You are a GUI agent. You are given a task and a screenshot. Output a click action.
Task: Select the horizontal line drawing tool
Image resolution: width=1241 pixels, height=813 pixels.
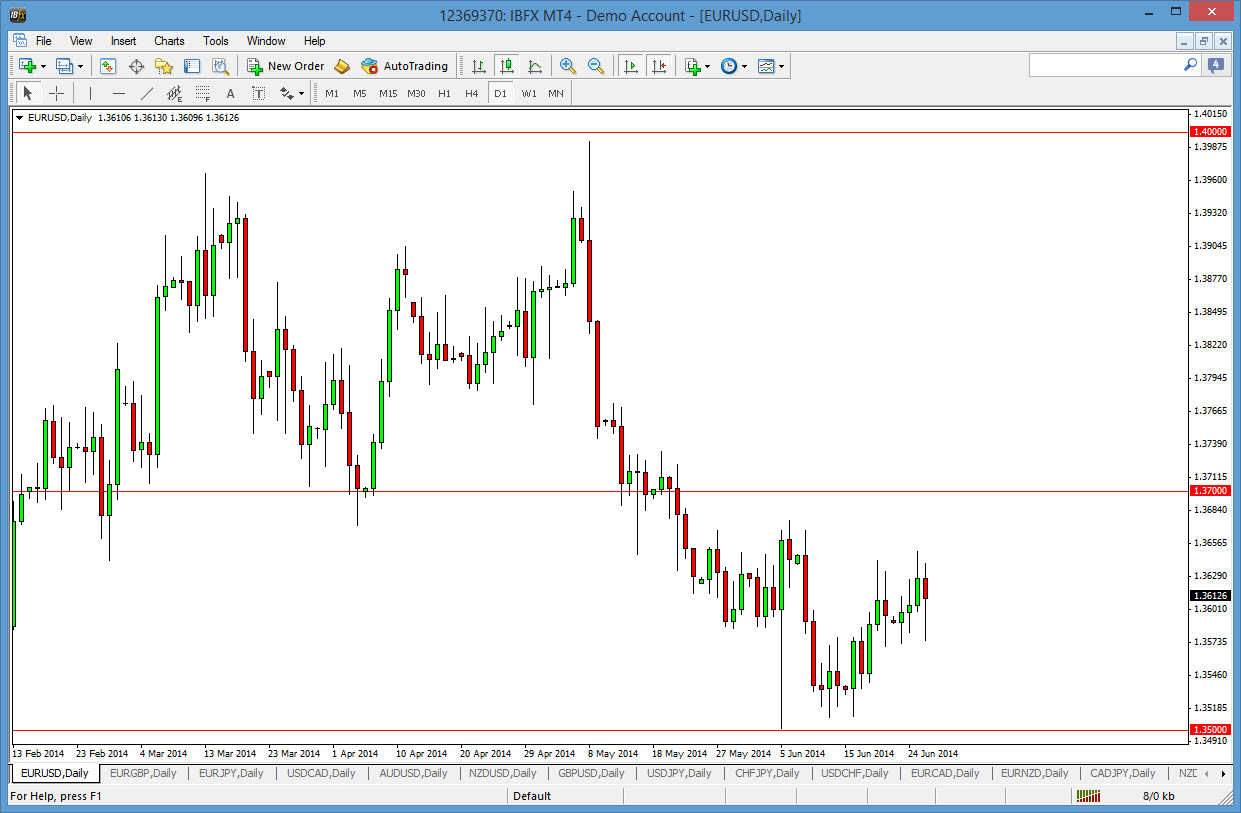tap(118, 93)
